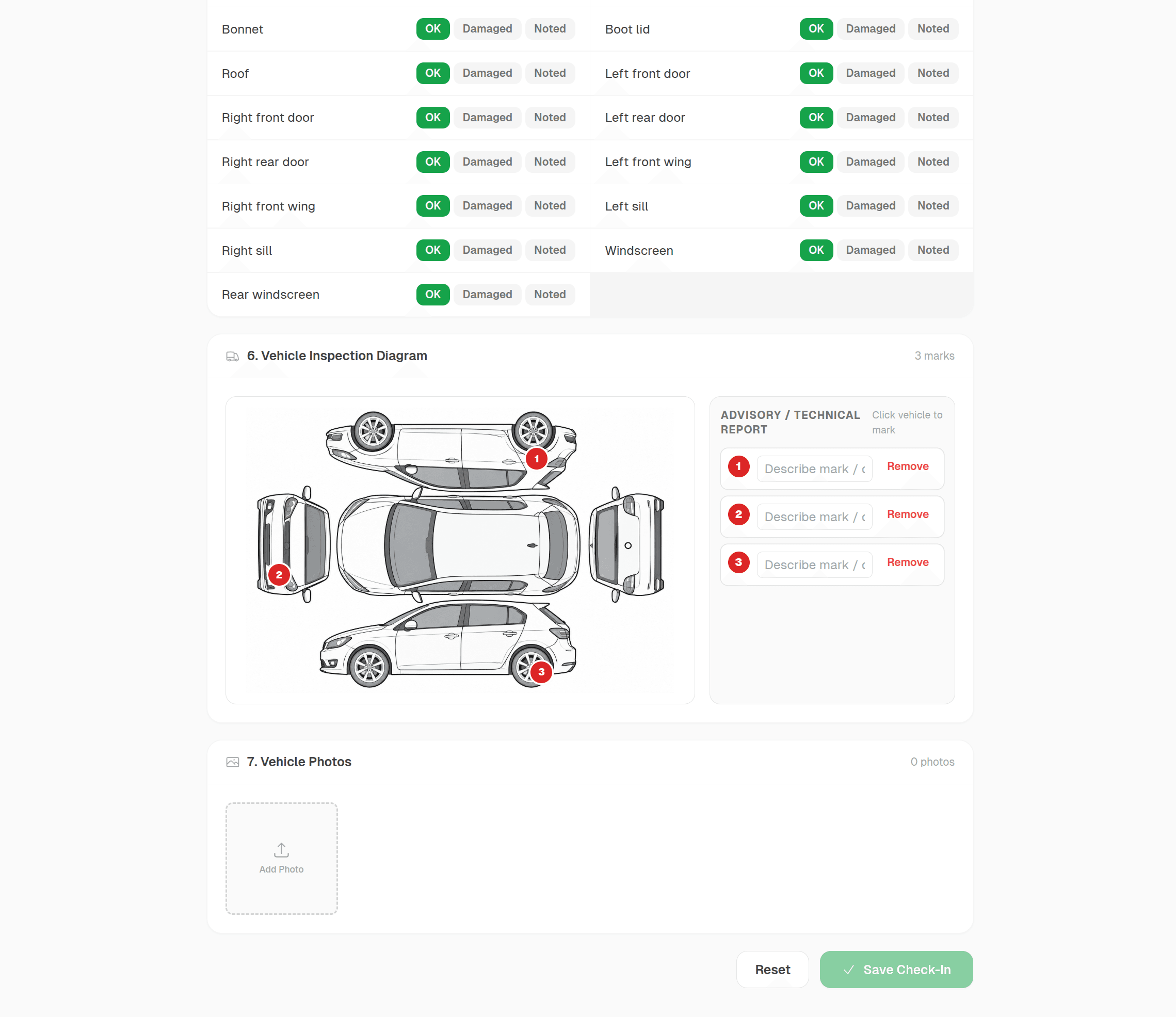Mark Right front wing as Noted

click(550, 206)
